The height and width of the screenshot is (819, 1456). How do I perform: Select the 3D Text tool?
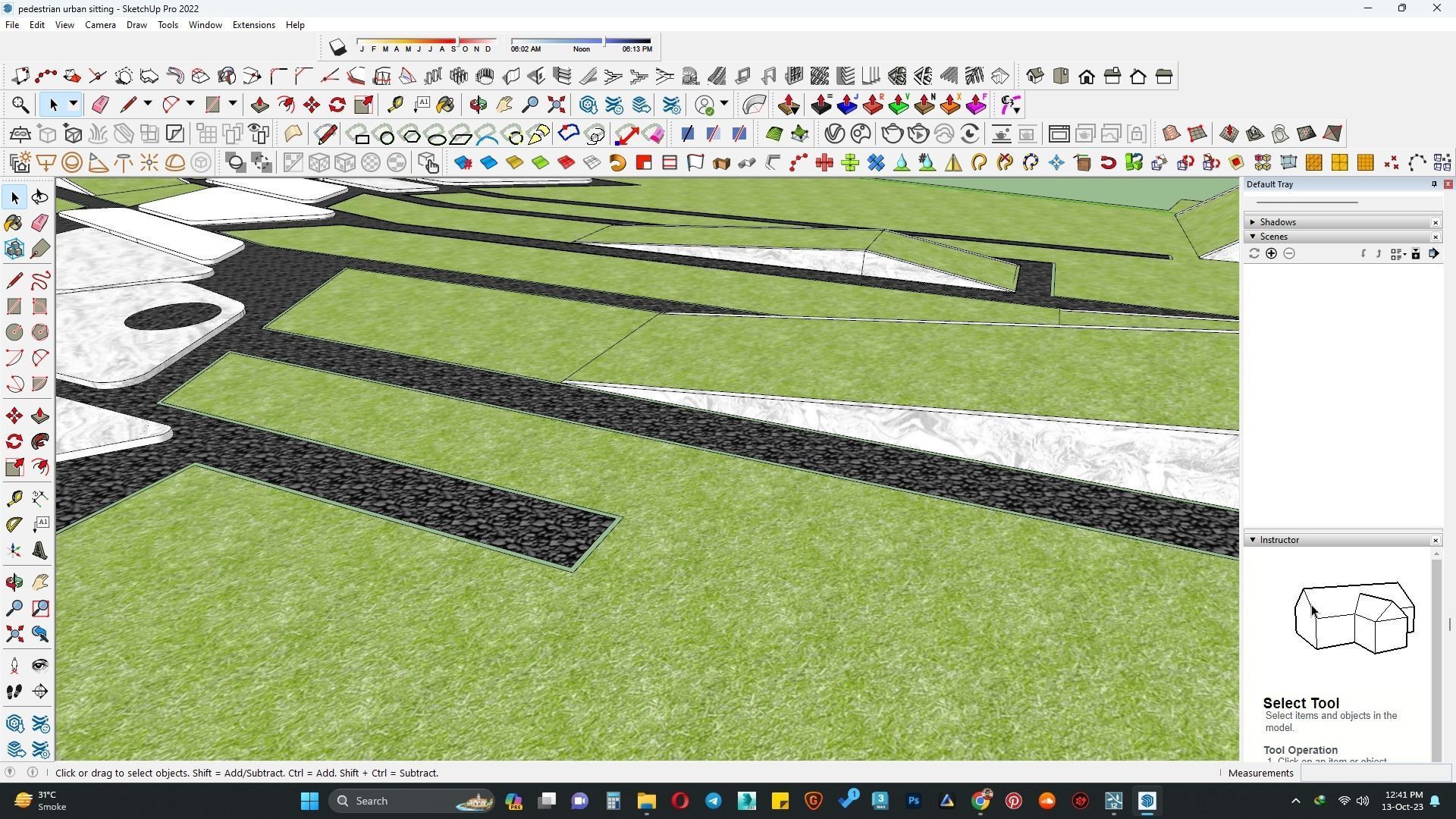click(40, 551)
